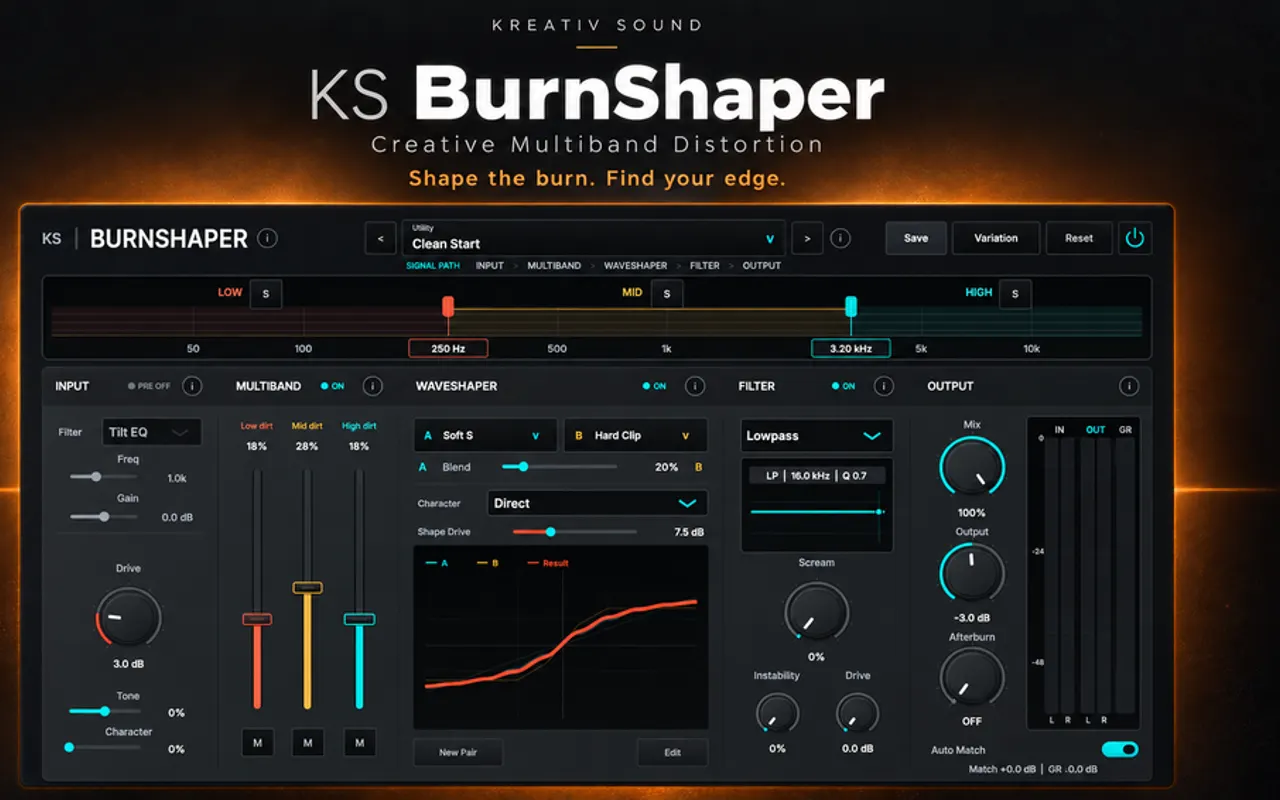Open MULTIBAND section info icon
The image size is (1280, 800).
tap(373, 386)
